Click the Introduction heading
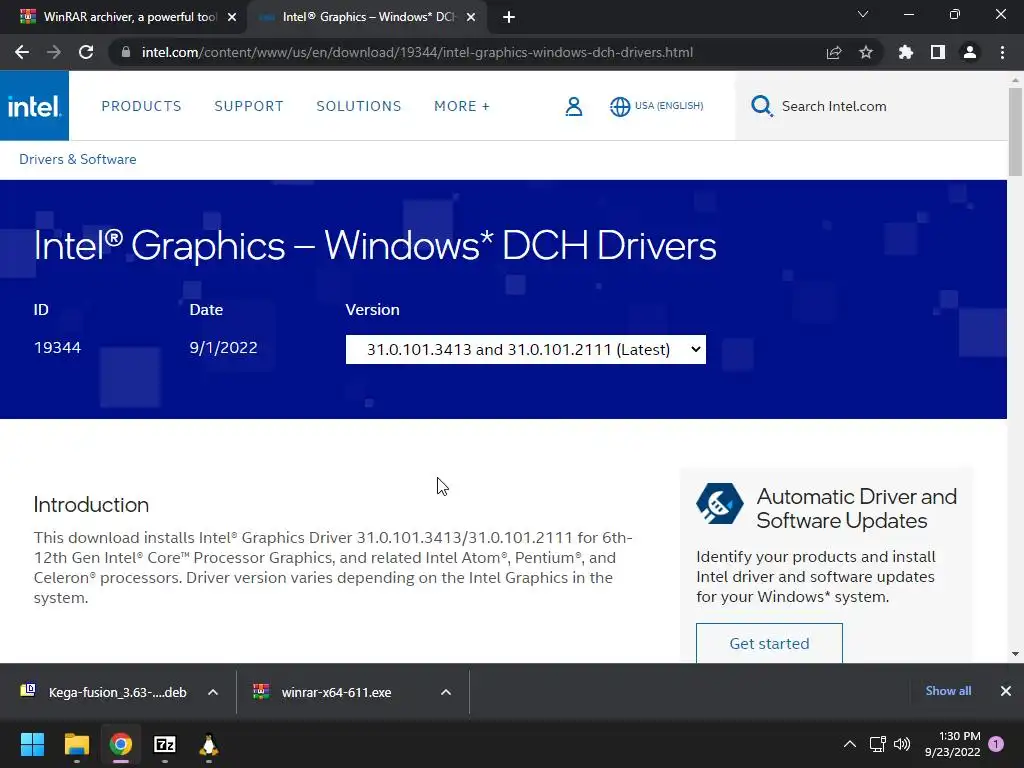 tap(91, 505)
